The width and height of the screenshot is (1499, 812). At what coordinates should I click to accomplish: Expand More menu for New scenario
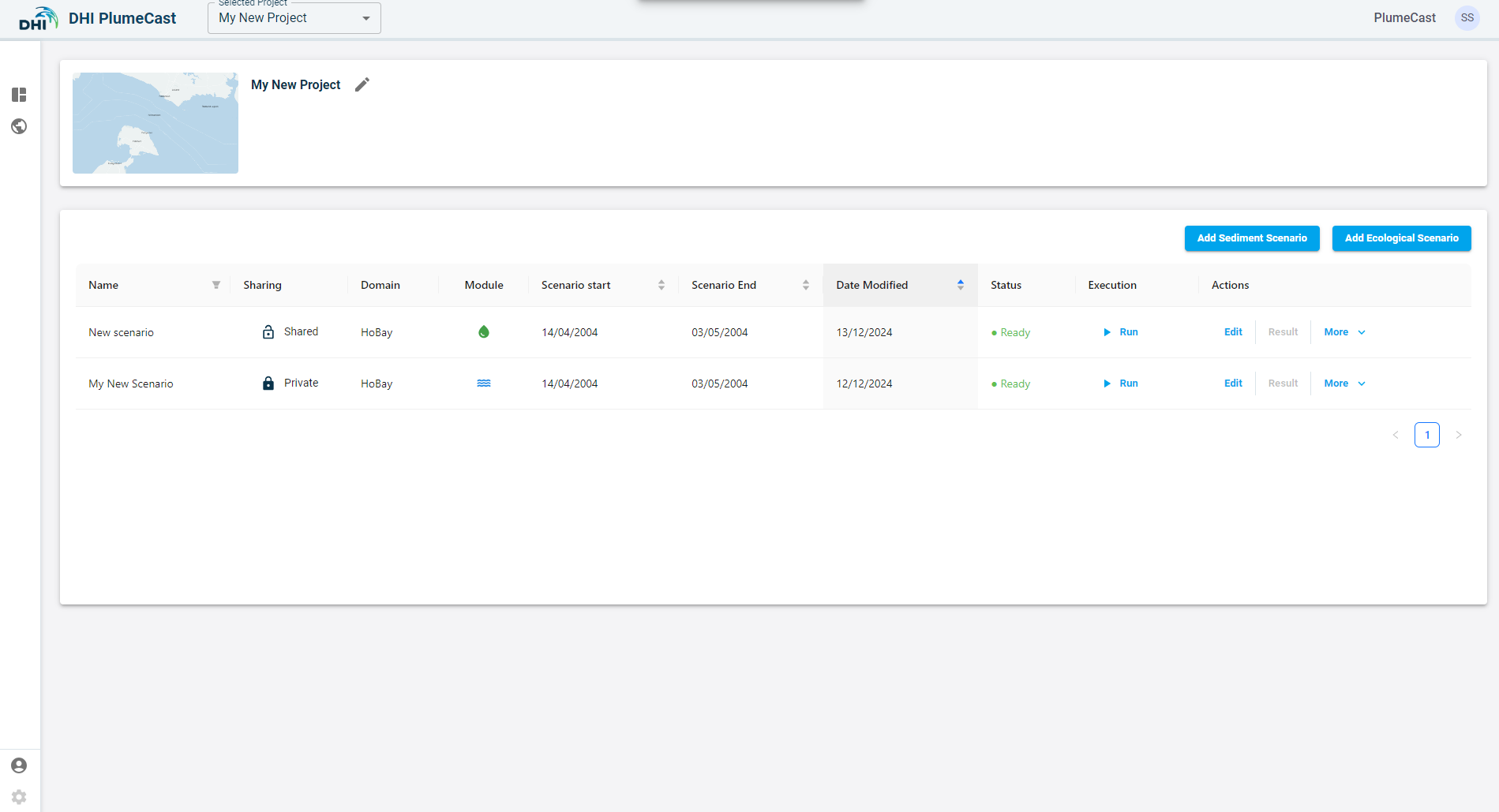(1344, 332)
